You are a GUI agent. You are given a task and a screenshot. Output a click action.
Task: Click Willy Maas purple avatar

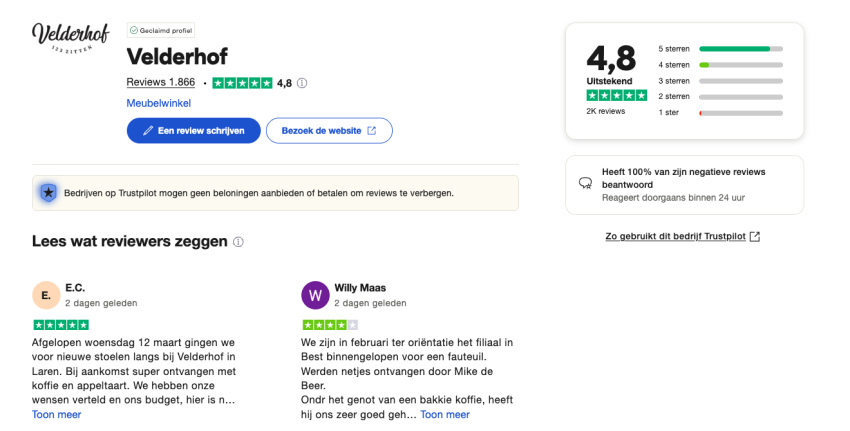(315, 295)
